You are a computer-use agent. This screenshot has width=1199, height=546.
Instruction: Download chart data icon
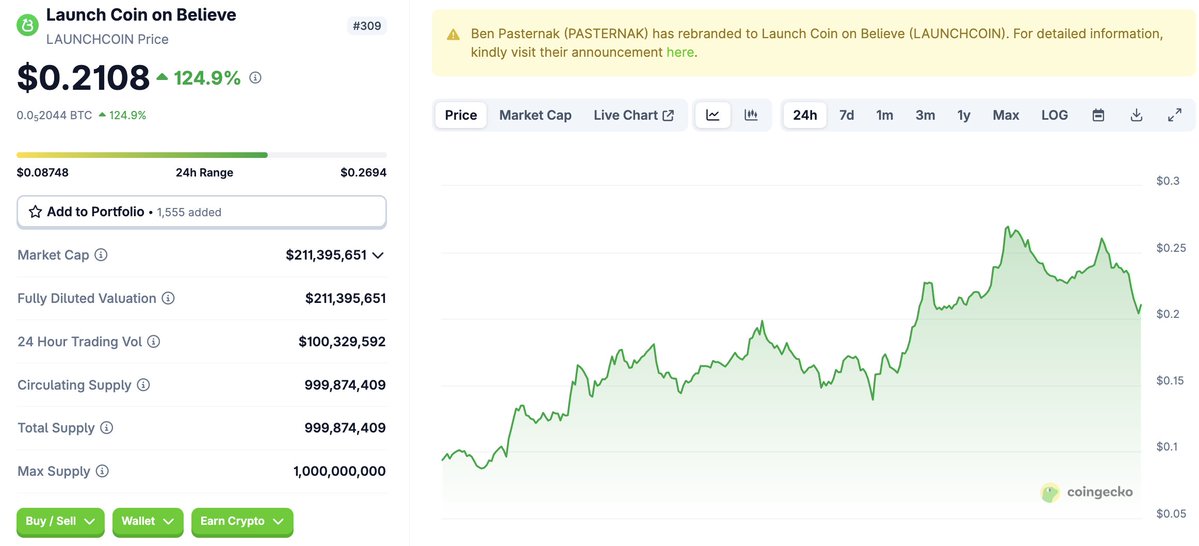point(1136,115)
